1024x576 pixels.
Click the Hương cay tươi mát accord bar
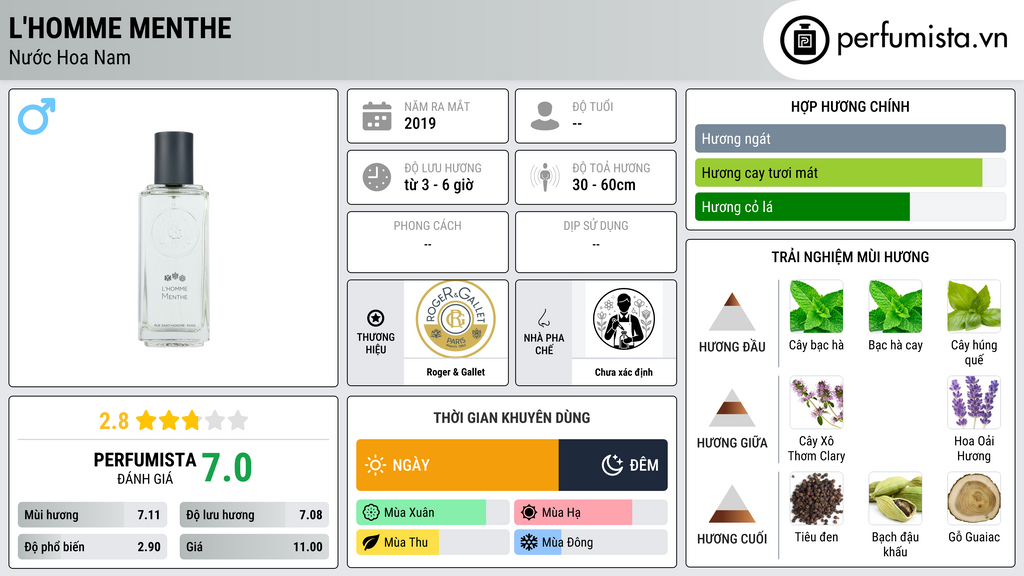[850, 173]
